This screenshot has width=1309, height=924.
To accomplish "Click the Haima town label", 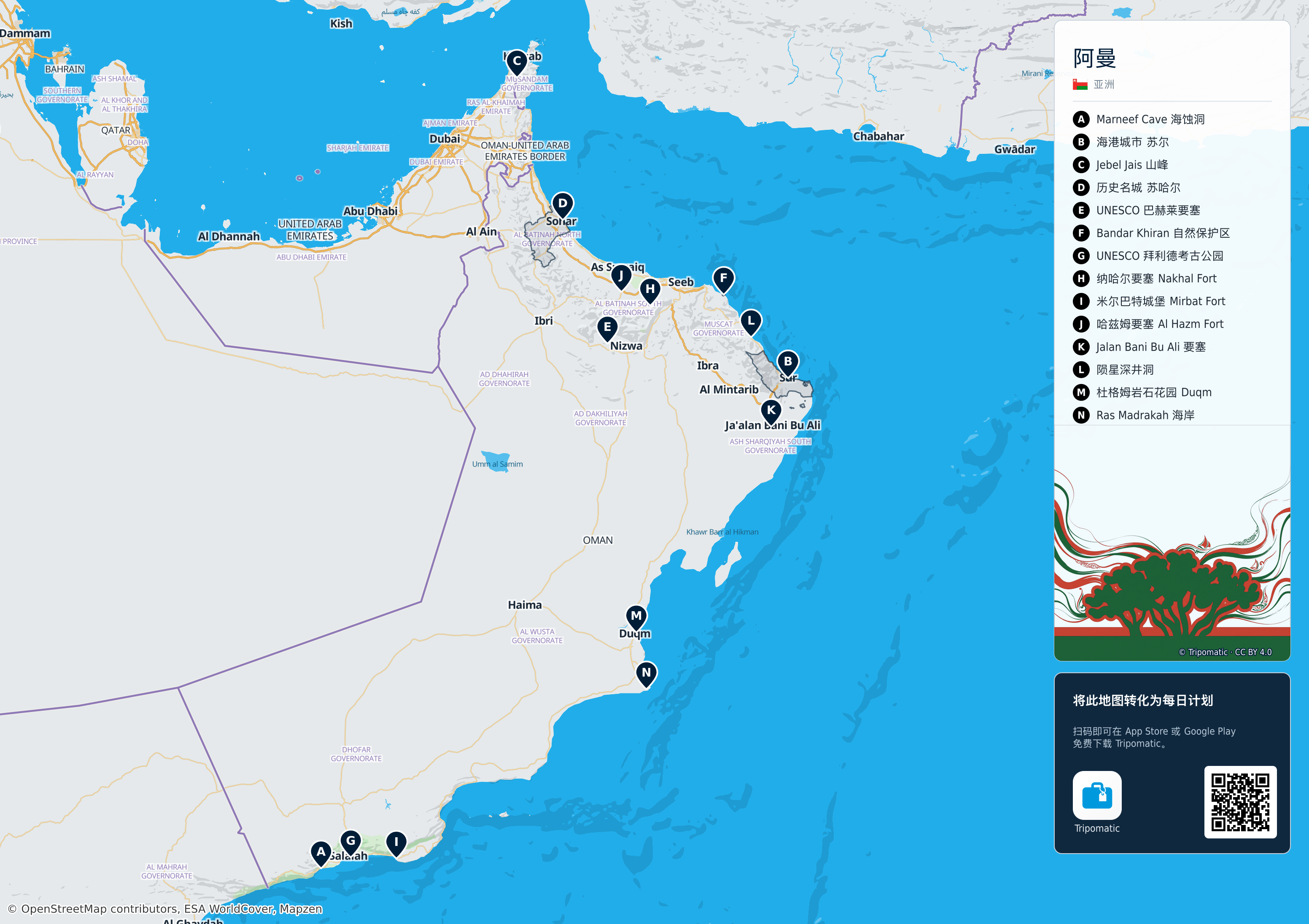I will point(525,605).
